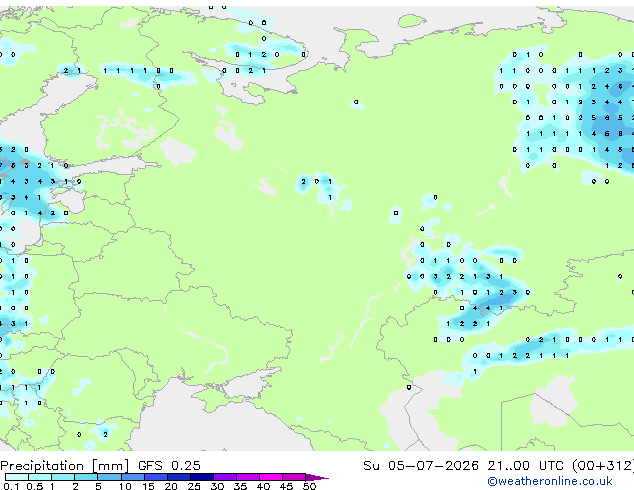Select the '21..00 UTC' time text
The width and height of the screenshot is (634, 490).
(525, 466)
